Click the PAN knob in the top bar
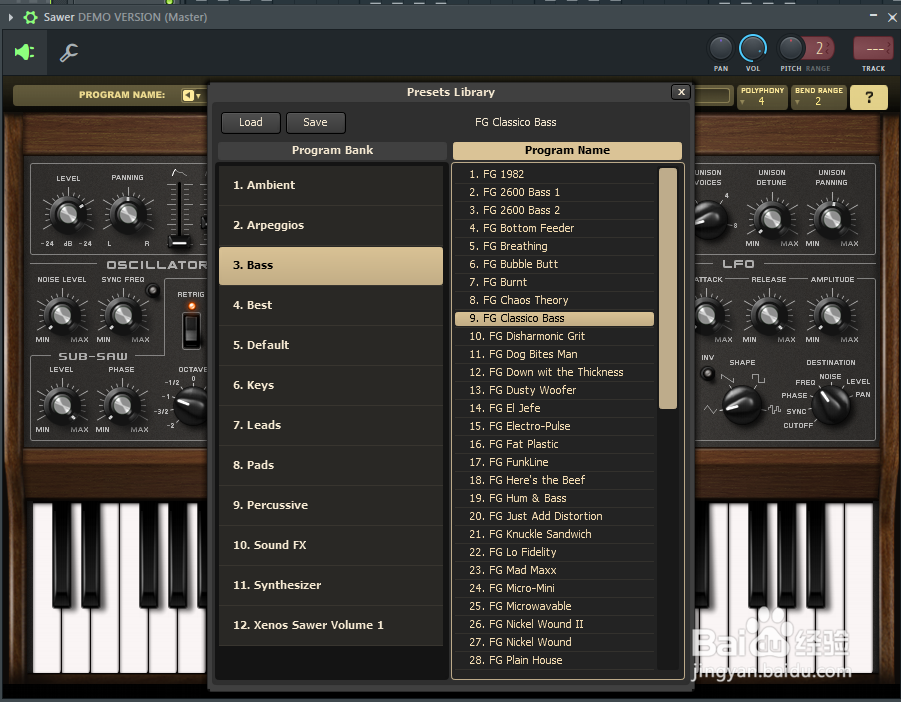Image resolution: width=901 pixels, height=702 pixels. [720, 50]
